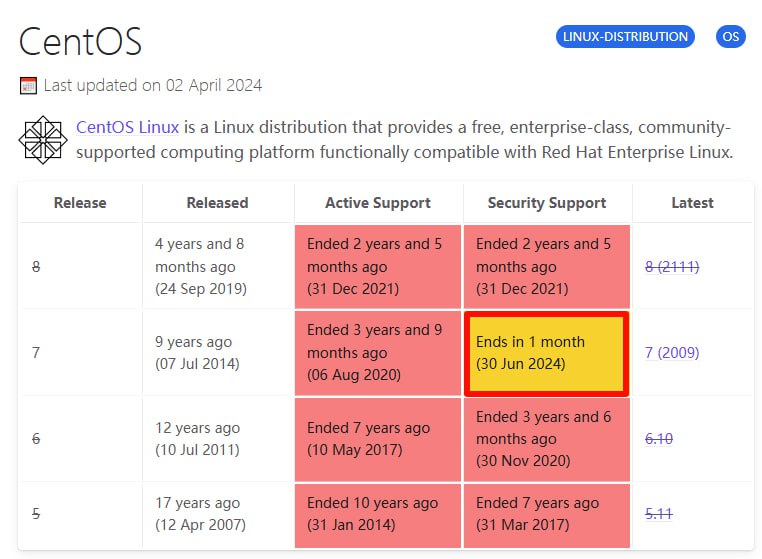The width and height of the screenshot is (762, 559).
Task: Click the Release column header
Action: [x=80, y=203]
